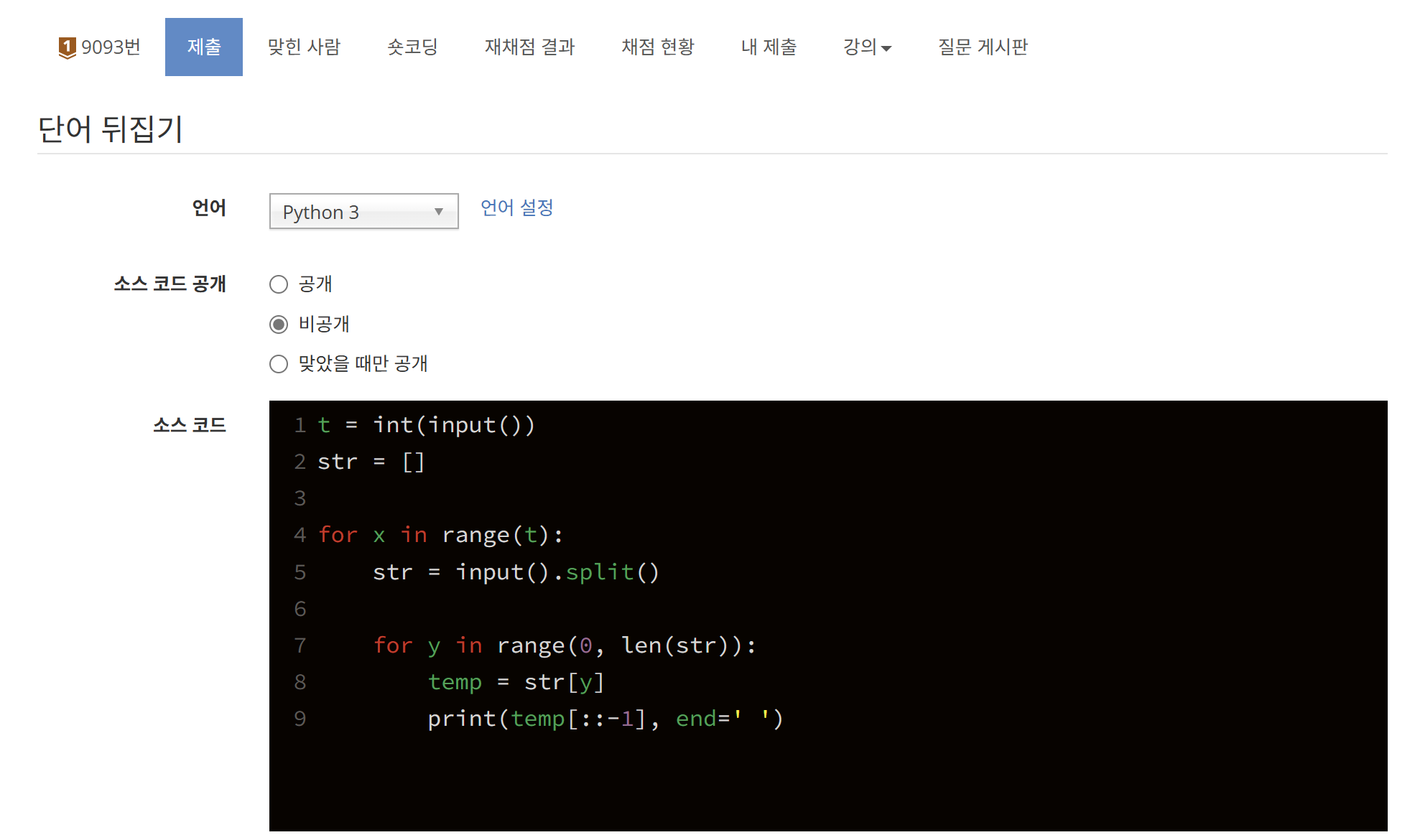Click the language select arrow triangle
Image resolution: width=1415 pixels, height=840 pixels.
pyautogui.click(x=439, y=212)
